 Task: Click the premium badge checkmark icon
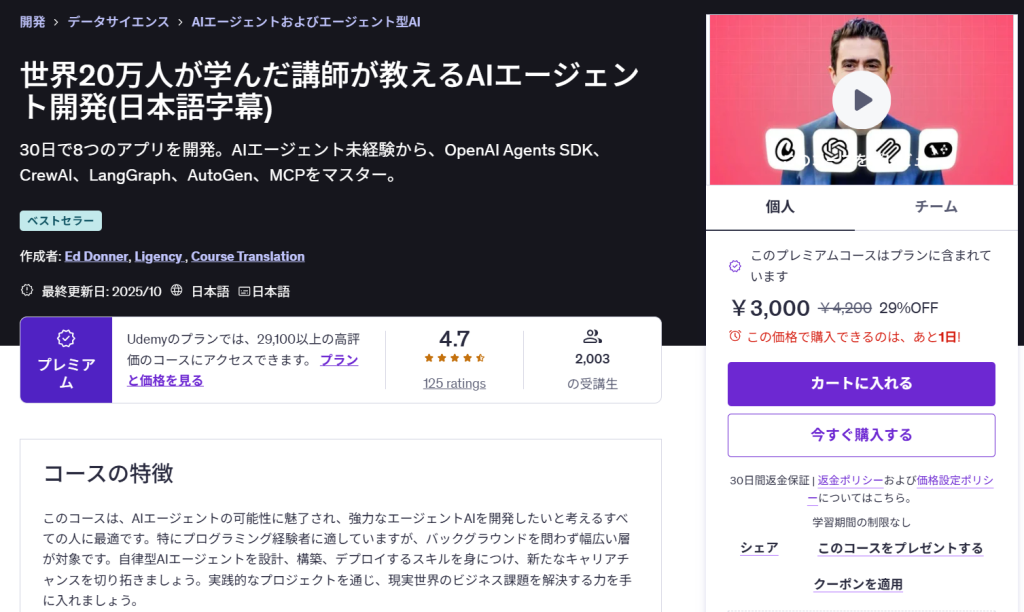[66, 338]
